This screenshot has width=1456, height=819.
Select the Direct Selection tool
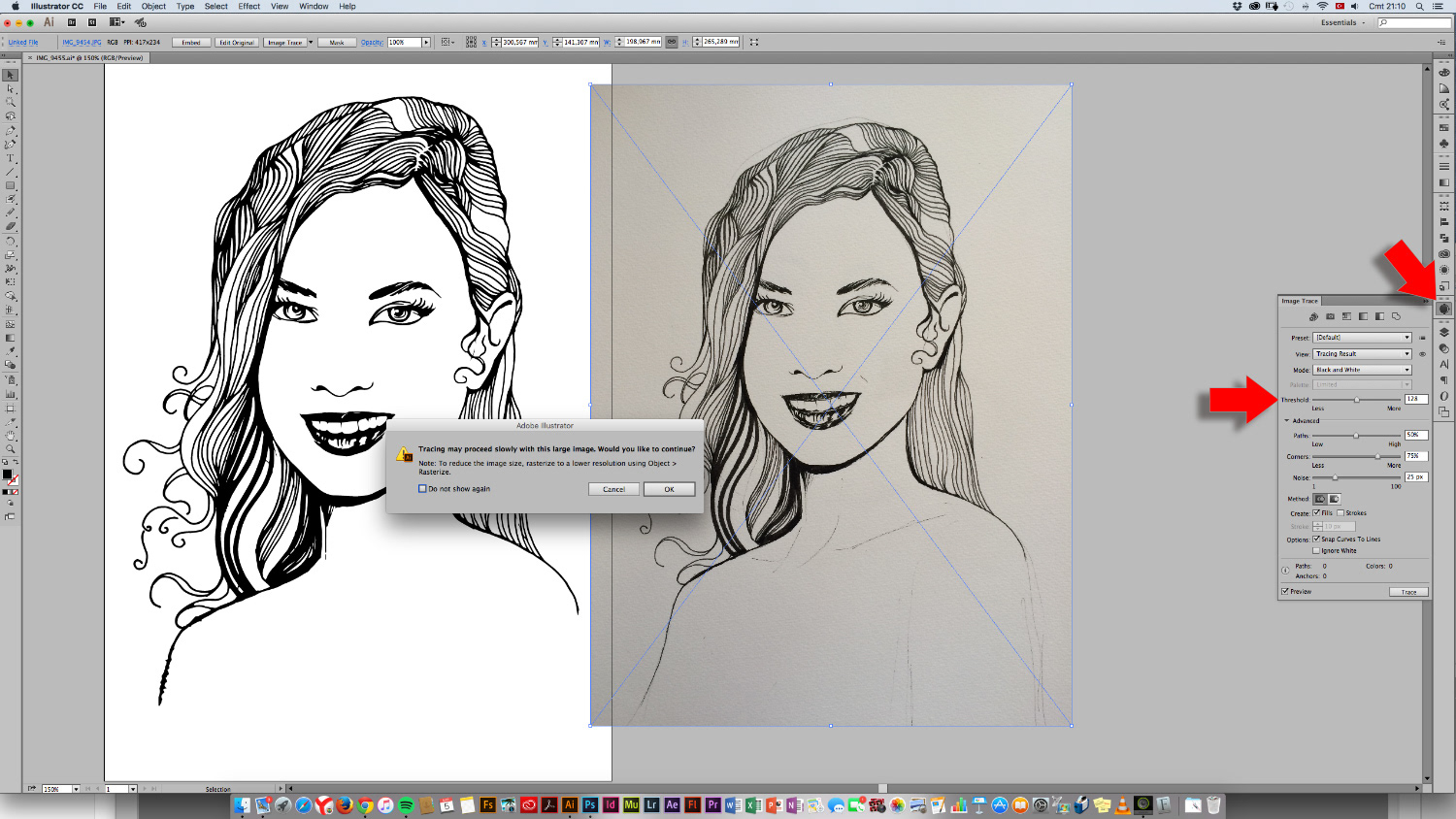[x=11, y=88]
